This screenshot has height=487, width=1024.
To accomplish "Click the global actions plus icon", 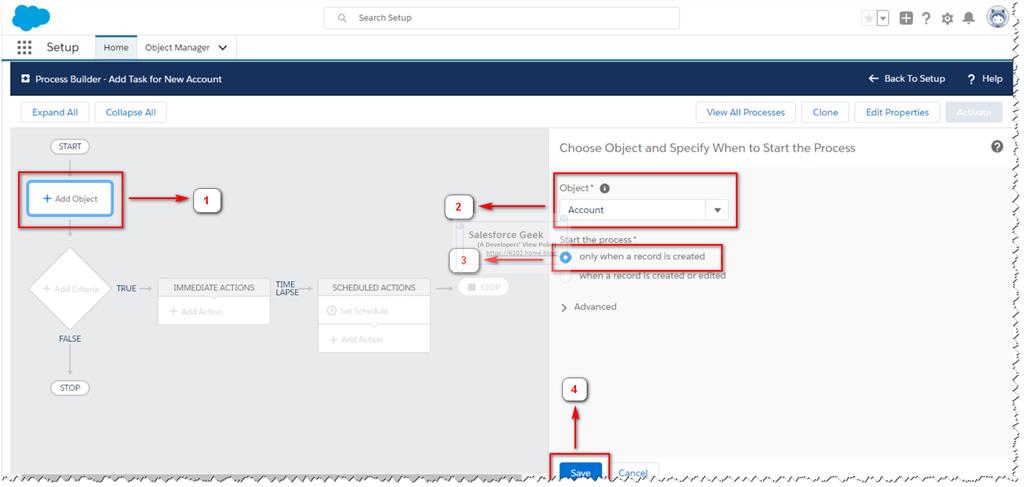I will pos(906,19).
